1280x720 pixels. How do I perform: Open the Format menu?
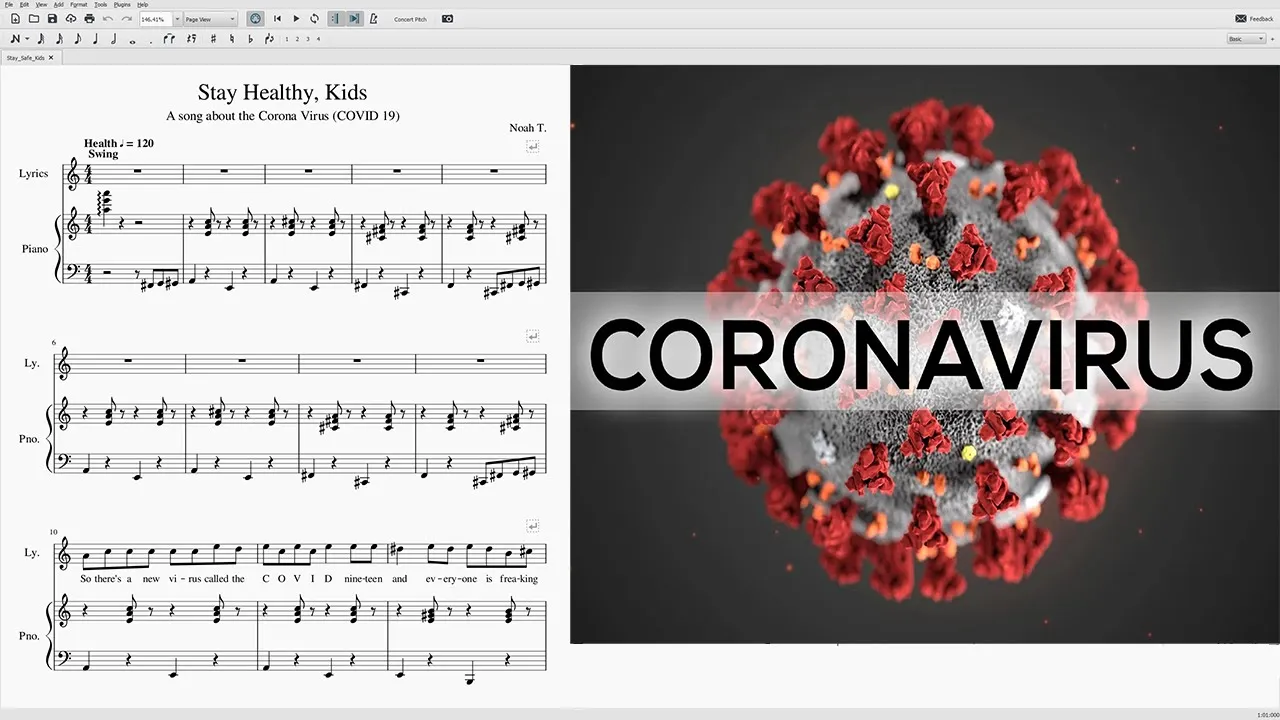[79, 5]
